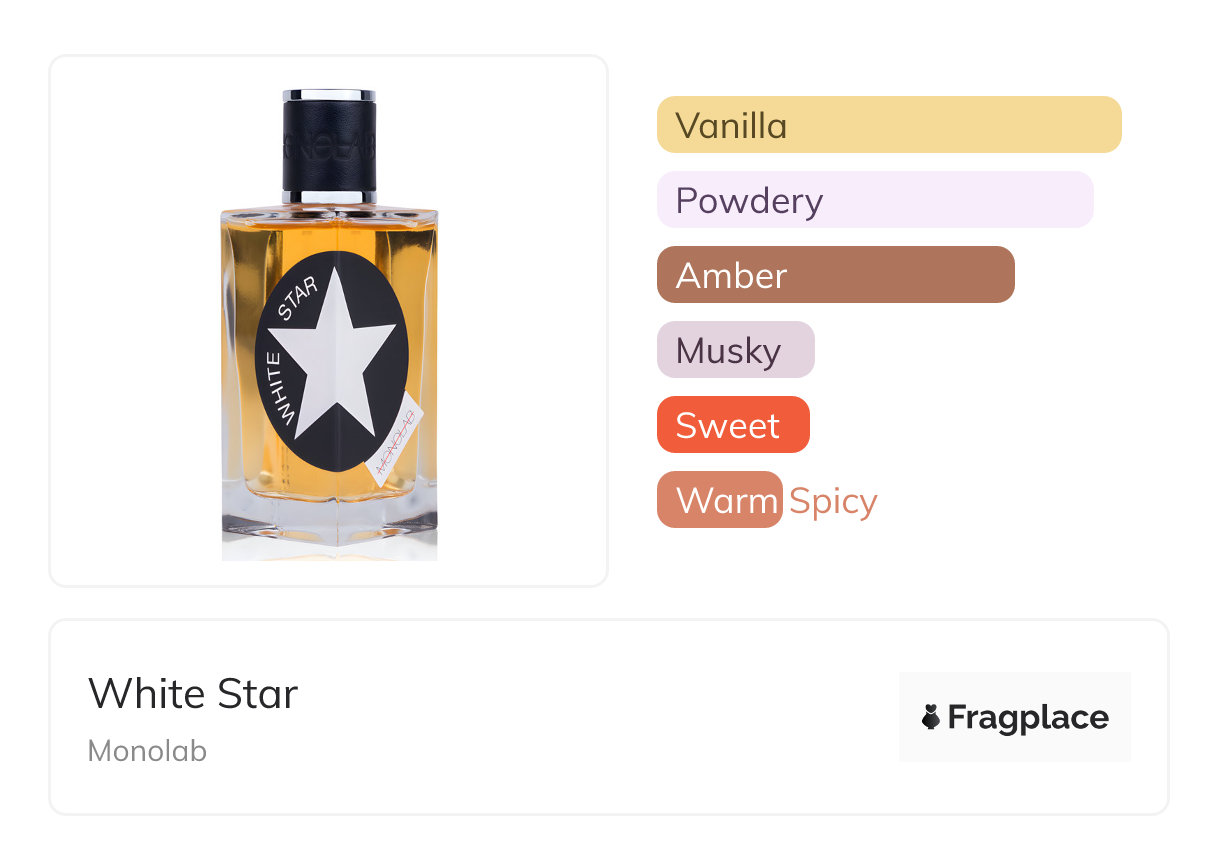Click the Fragplace wordmark text
The height and width of the screenshot is (864, 1218).
tap(1027, 717)
